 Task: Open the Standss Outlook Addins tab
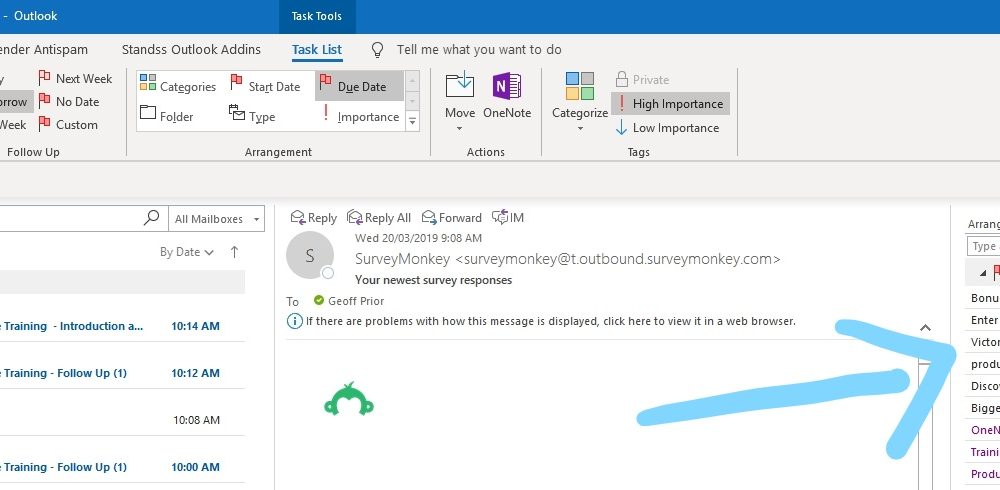coord(191,49)
